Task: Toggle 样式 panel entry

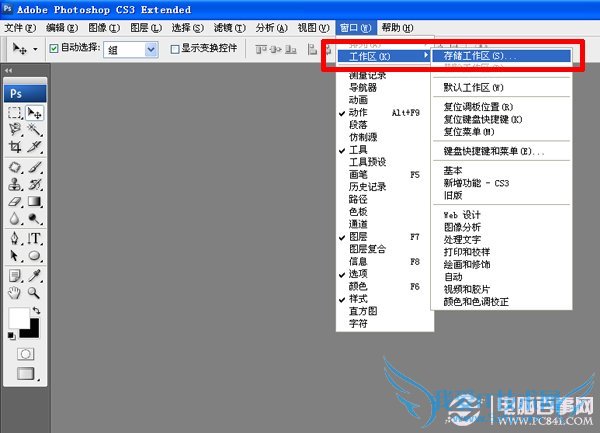Action: pyautogui.click(x=385, y=299)
